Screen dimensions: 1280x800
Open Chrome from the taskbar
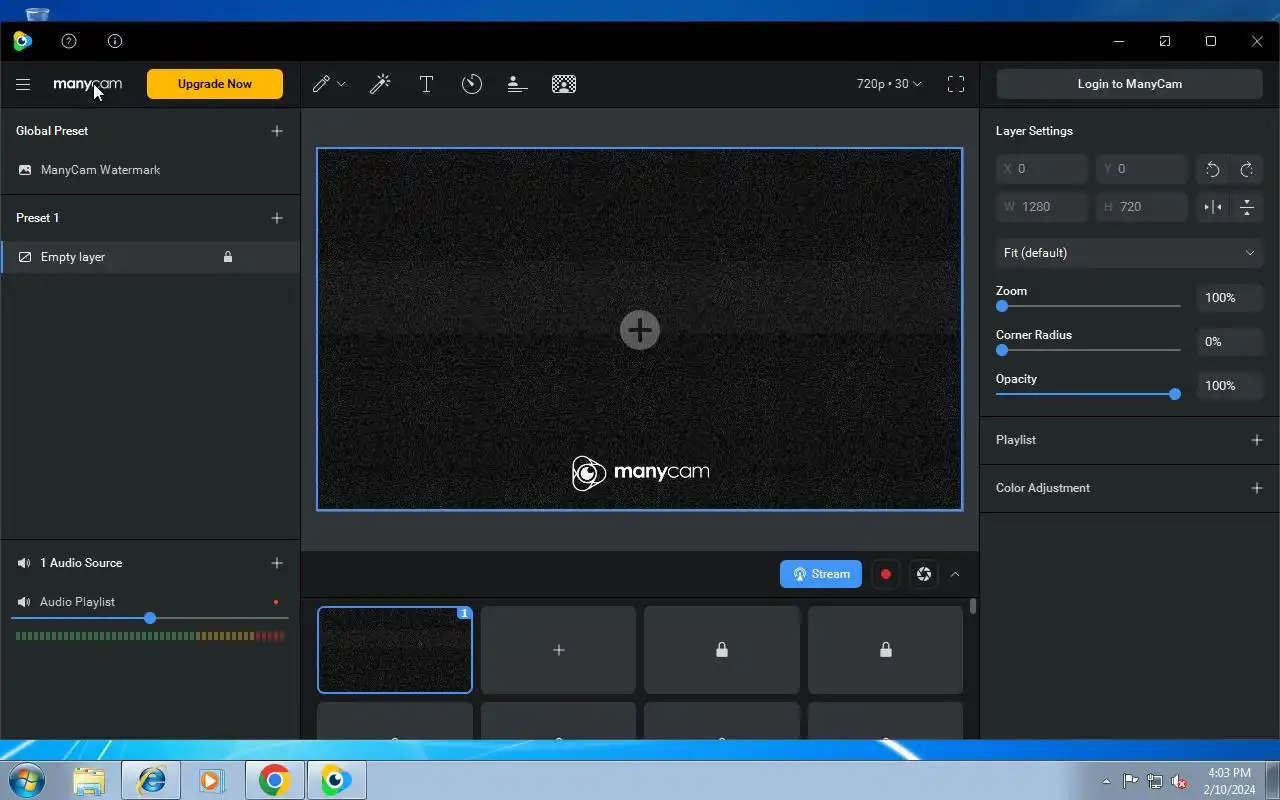tap(274, 781)
